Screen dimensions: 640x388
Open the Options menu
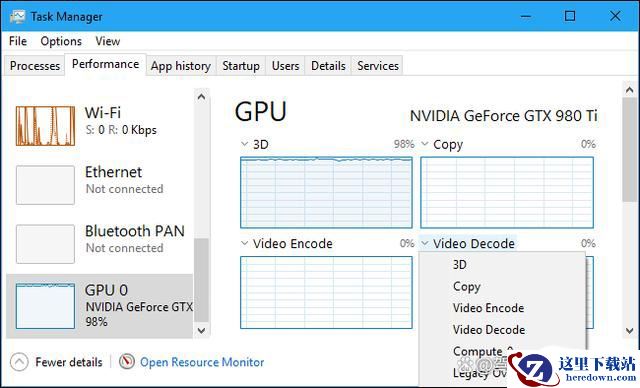pos(61,41)
